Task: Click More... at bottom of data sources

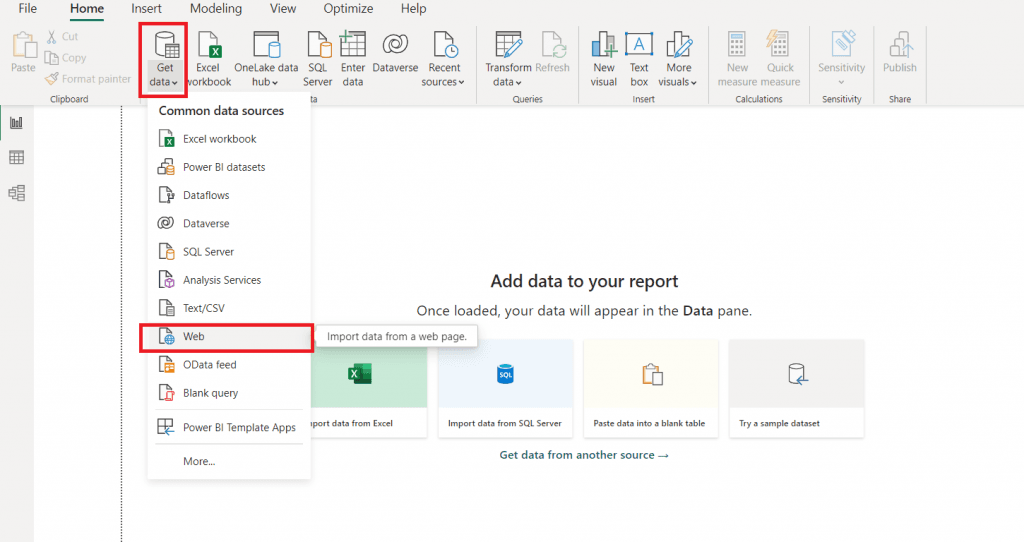Action: (x=199, y=461)
